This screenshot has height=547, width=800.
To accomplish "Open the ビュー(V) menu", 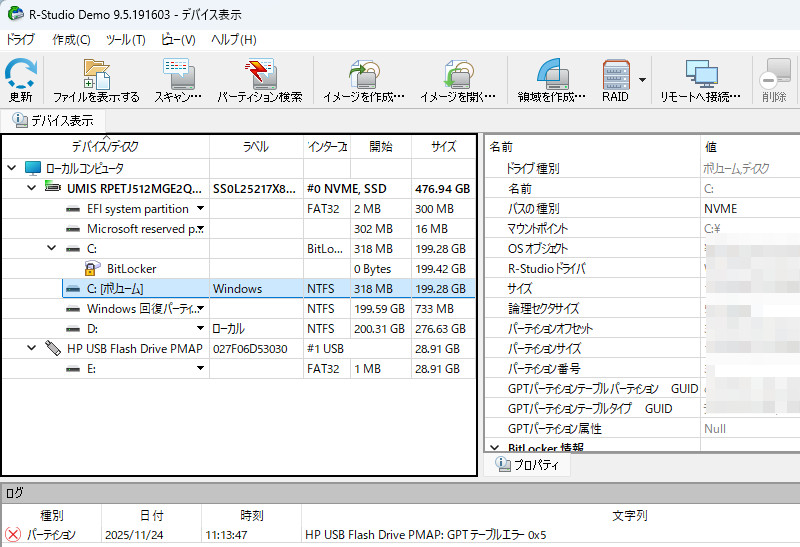I will click(x=178, y=39).
